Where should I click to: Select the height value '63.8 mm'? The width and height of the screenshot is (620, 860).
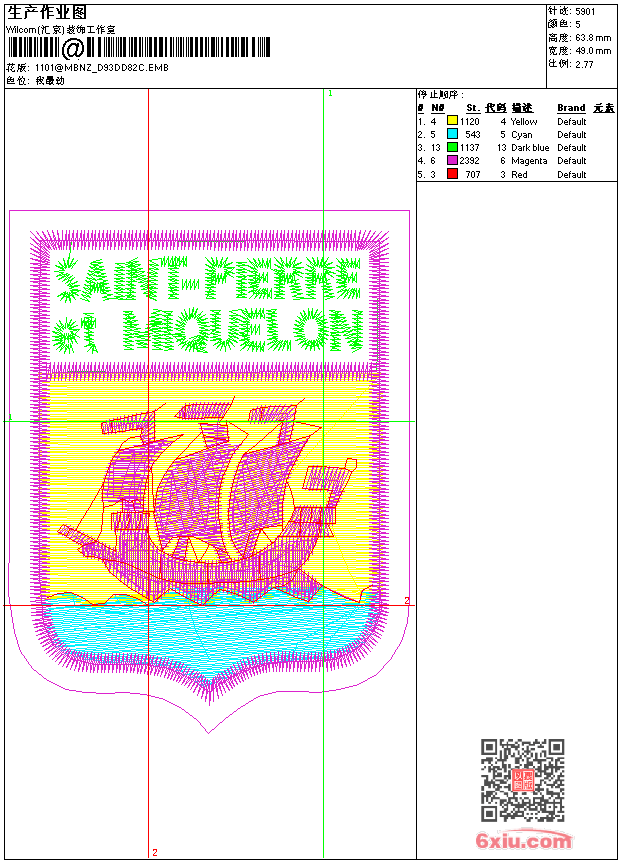point(593,38)
